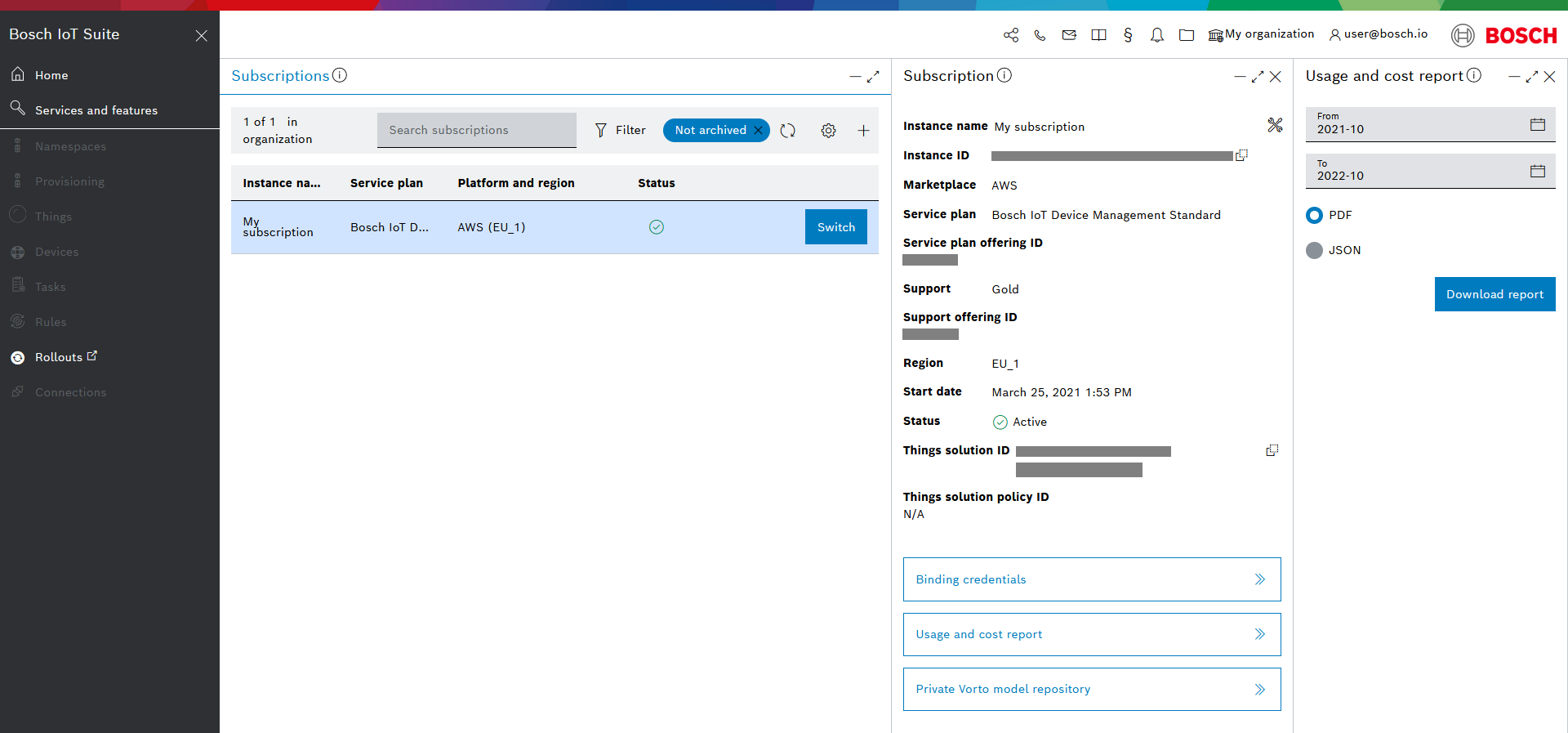Add a new subscription with plus icon
Screen dimensions: 1568x733
click(x=863, y=131)
